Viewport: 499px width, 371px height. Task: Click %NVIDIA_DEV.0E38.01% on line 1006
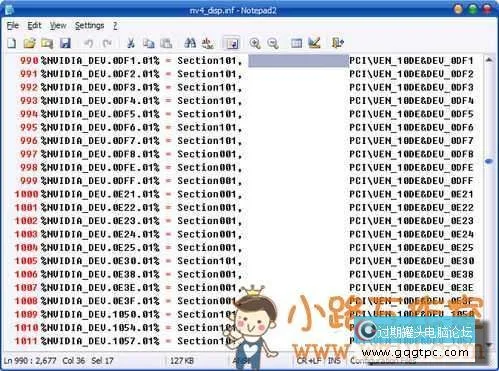click(100, 274)
